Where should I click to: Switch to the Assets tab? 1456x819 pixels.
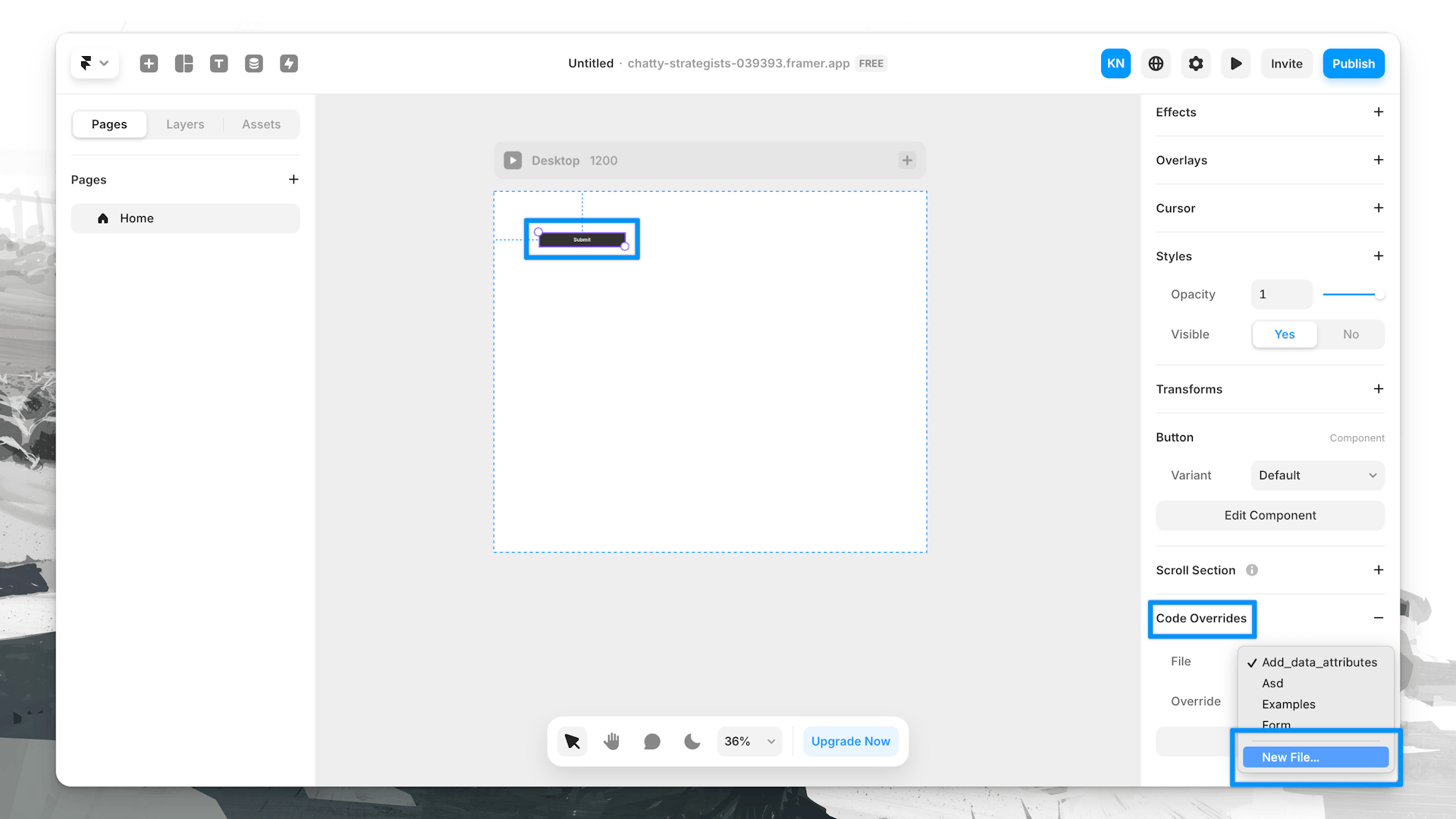[x=261, y=124]
